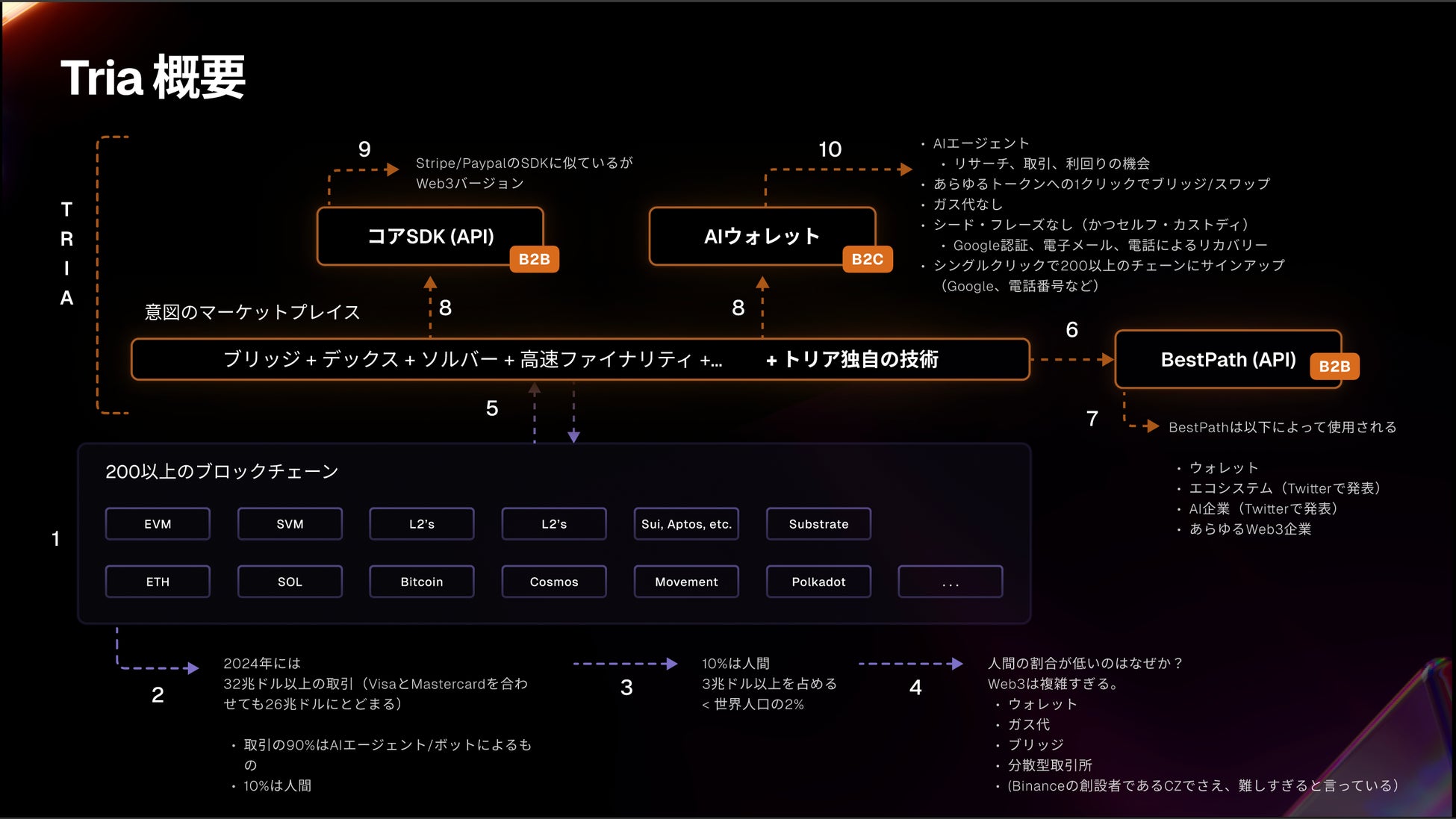Click the Movement chain box
Viewport: 1456px width, 819px height.
(685, 582)
